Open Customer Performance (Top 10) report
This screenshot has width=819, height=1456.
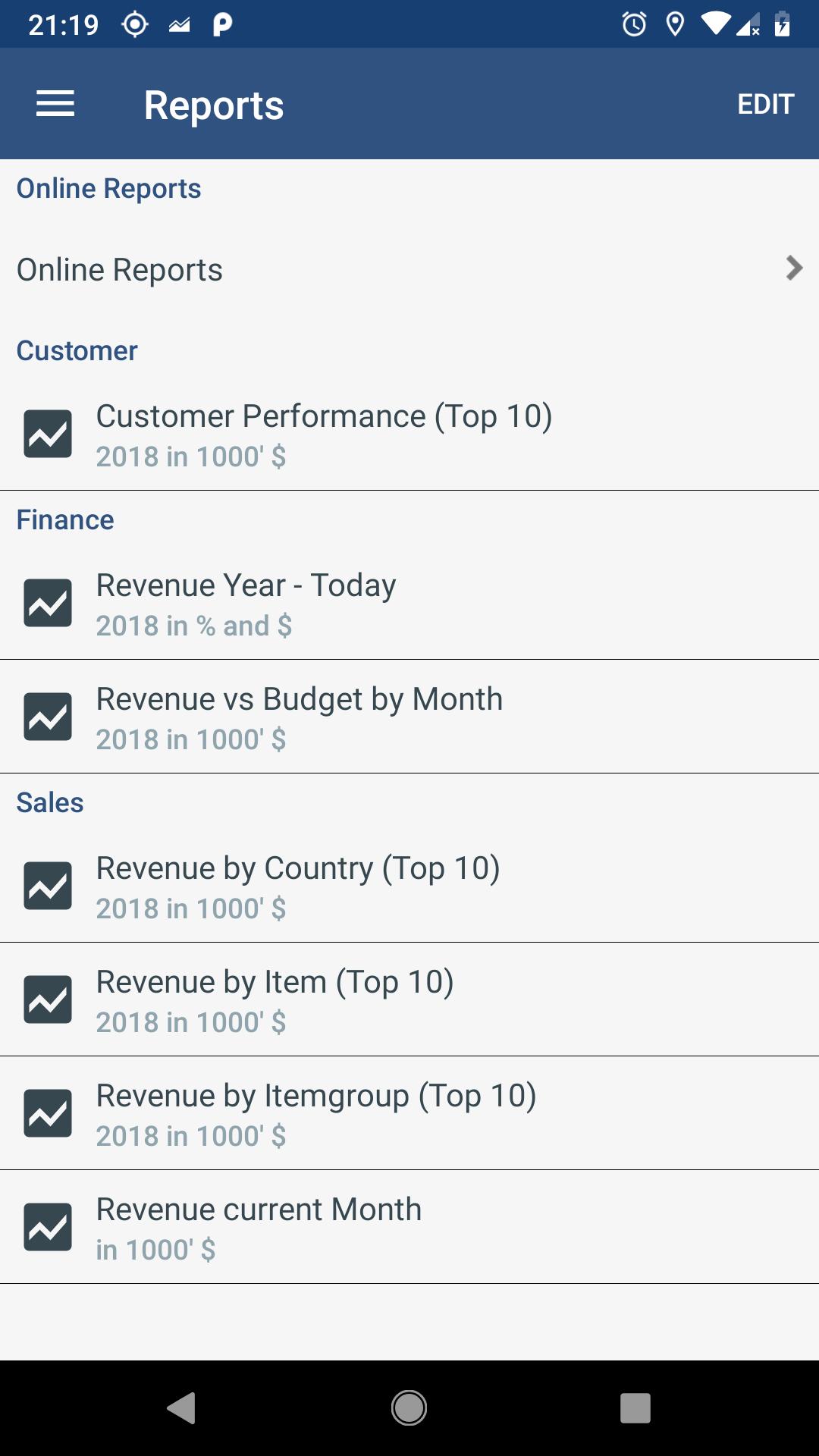(x=324, y=416)
